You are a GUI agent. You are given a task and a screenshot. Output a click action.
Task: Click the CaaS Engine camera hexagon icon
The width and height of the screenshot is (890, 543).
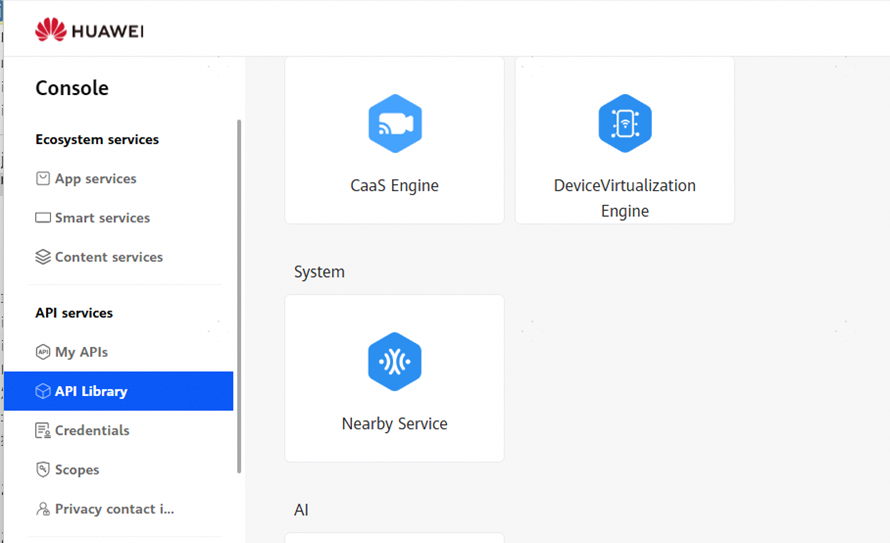point(394,123)
